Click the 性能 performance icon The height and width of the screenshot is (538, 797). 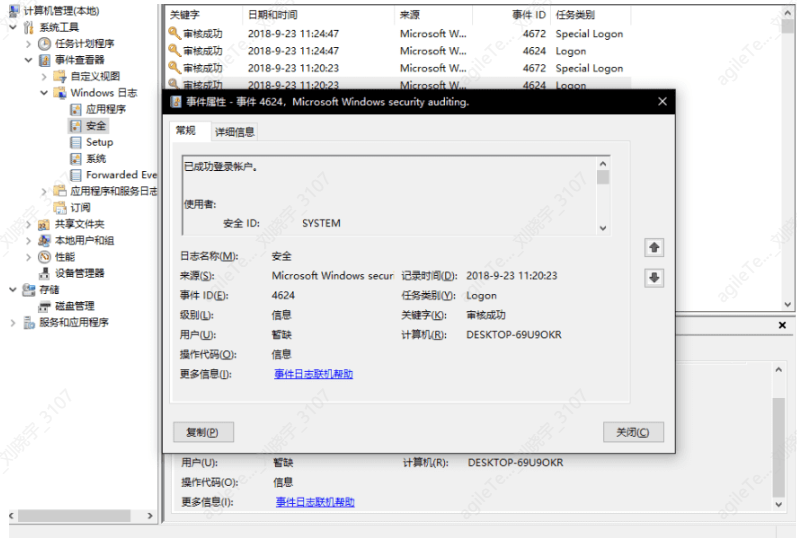[x=45, y=257]
